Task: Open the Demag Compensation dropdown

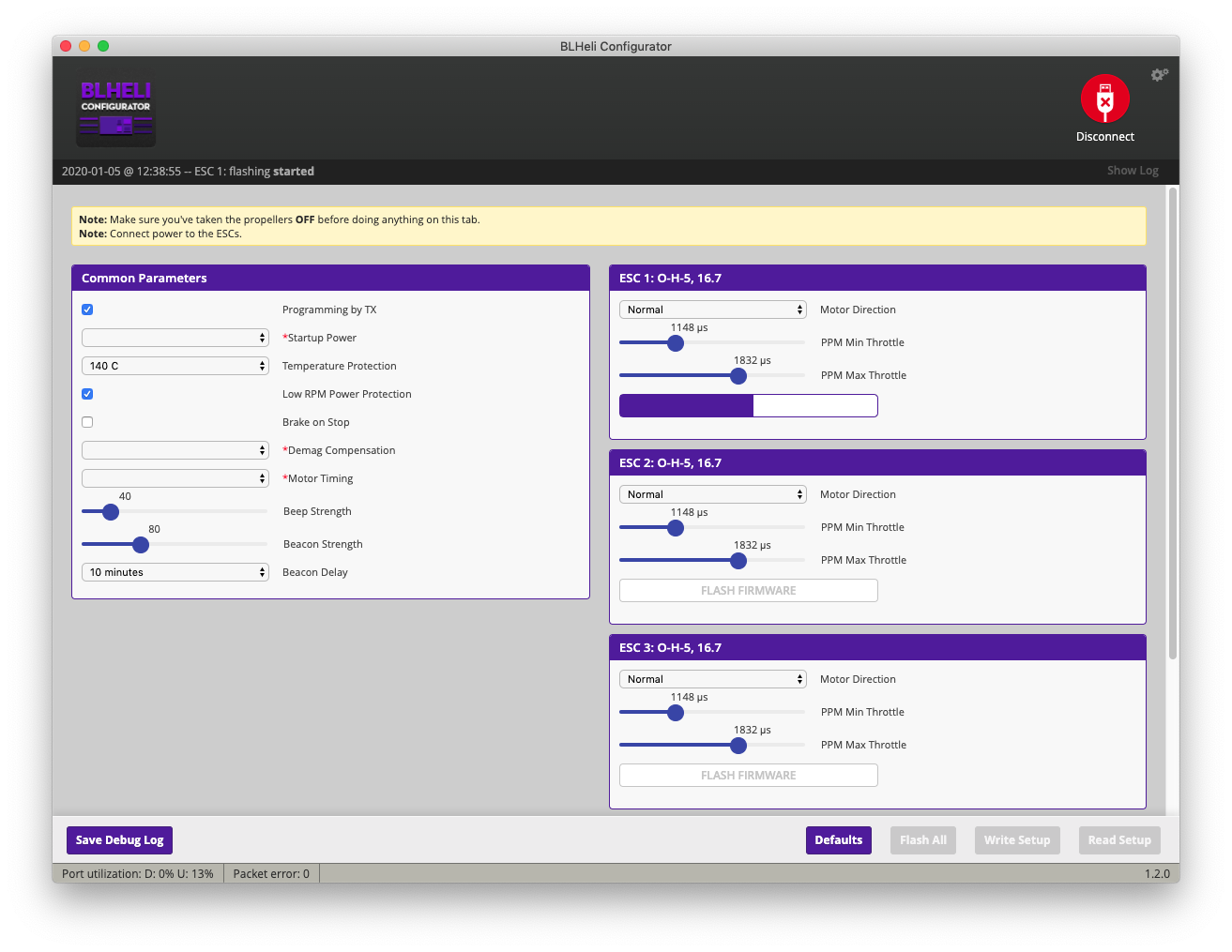Action: 175,450
